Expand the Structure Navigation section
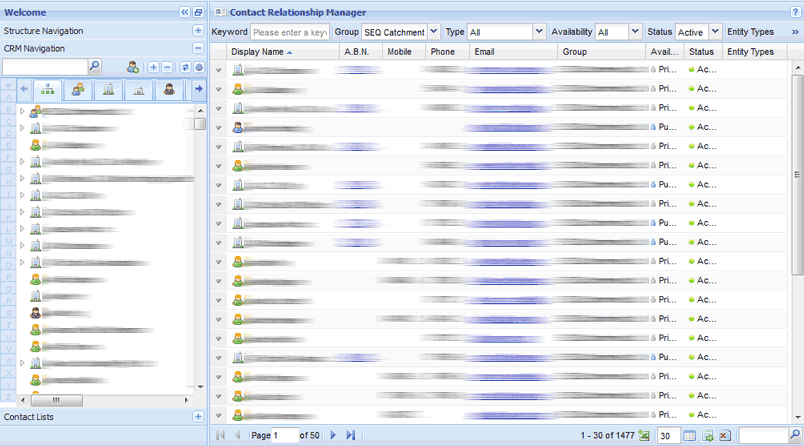The width and height of the screenshot is (804, 446). point(198,31)
